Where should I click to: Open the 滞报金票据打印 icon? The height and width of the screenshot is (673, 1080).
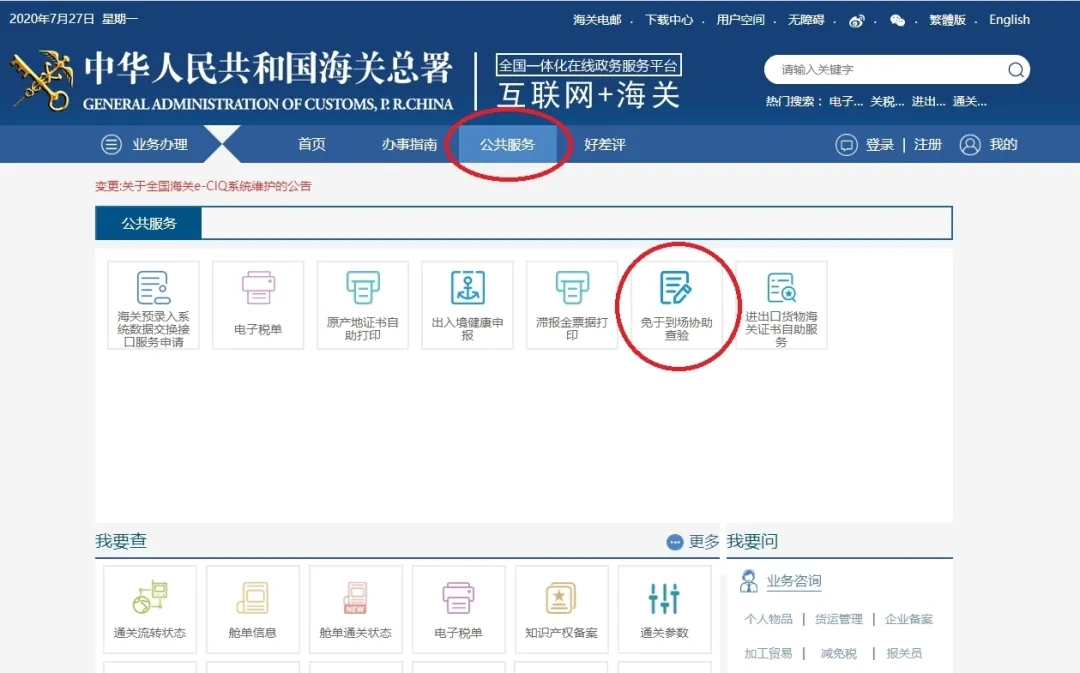(571, 289)
